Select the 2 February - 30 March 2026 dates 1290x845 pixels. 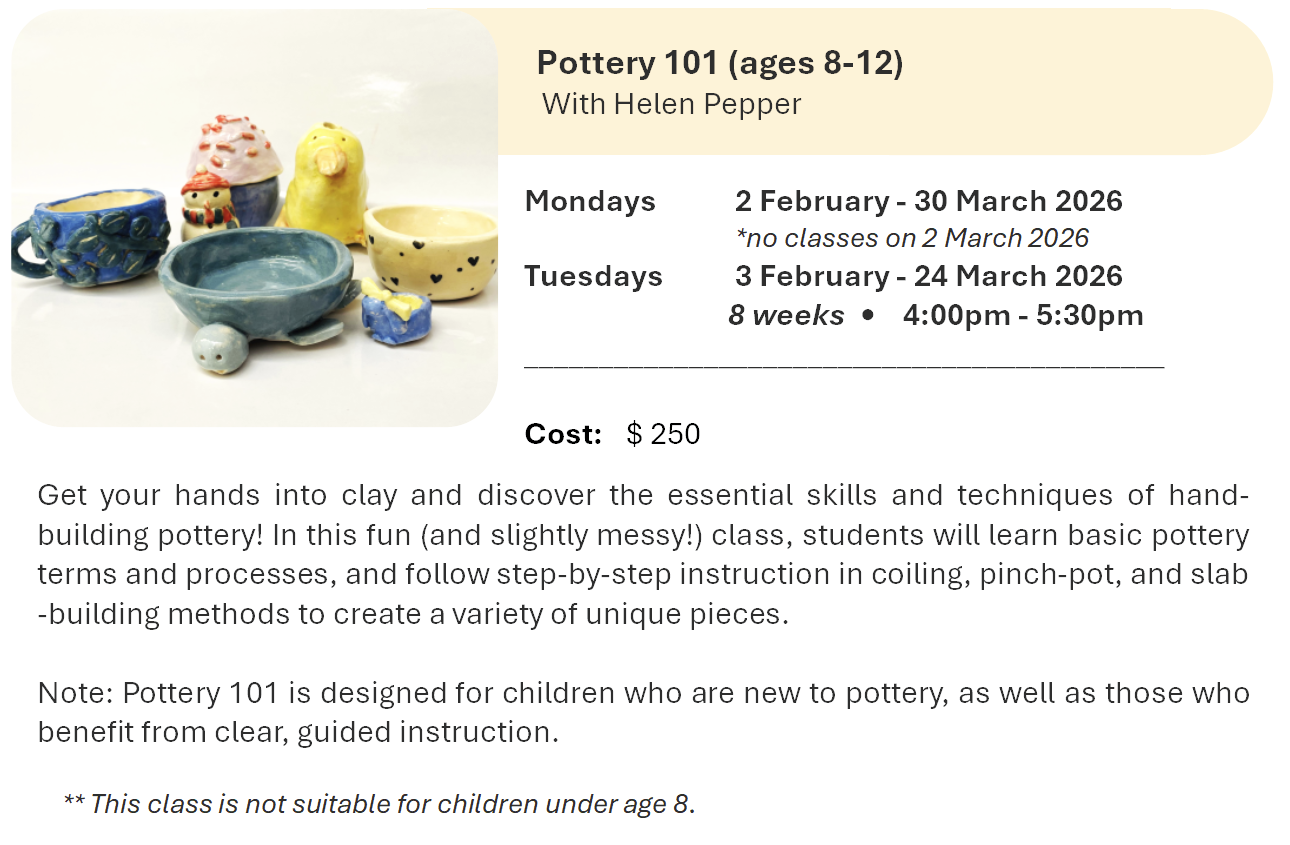point(928,201)
